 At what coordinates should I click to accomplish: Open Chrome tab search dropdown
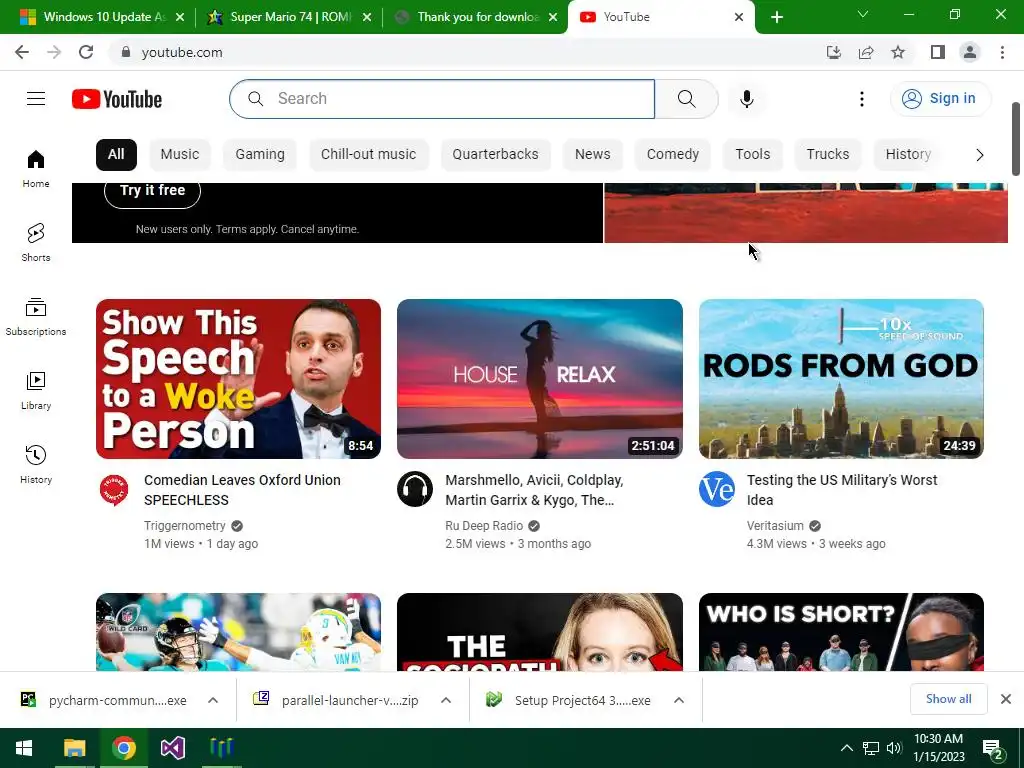click(x=863, y=14)
